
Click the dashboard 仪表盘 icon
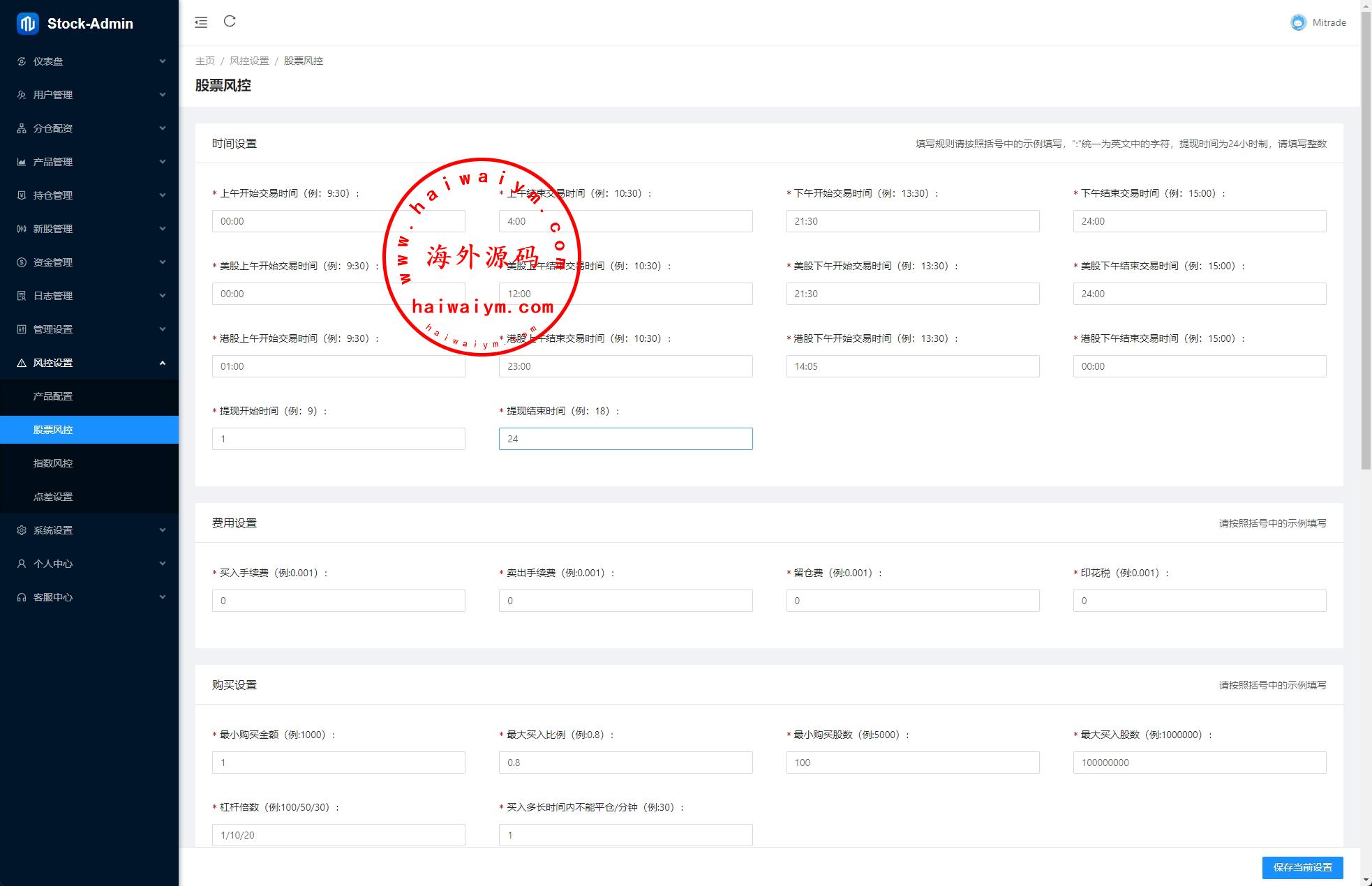click(x=22, y=61)
